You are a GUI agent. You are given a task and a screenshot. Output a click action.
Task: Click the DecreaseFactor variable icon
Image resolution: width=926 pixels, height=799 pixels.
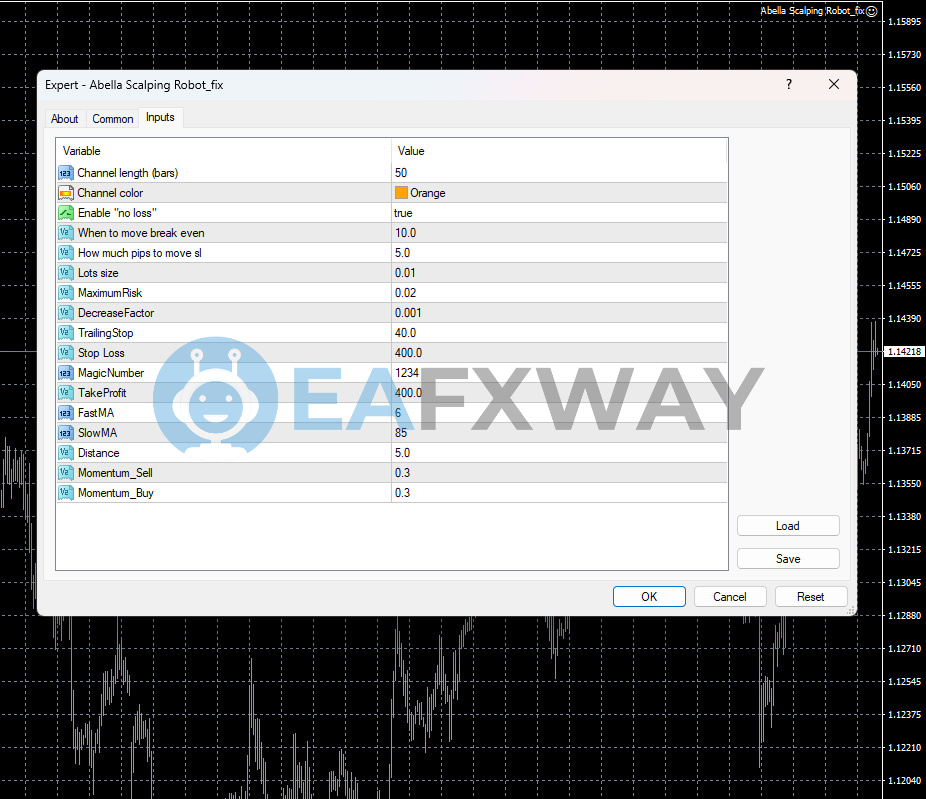[66, 313]
